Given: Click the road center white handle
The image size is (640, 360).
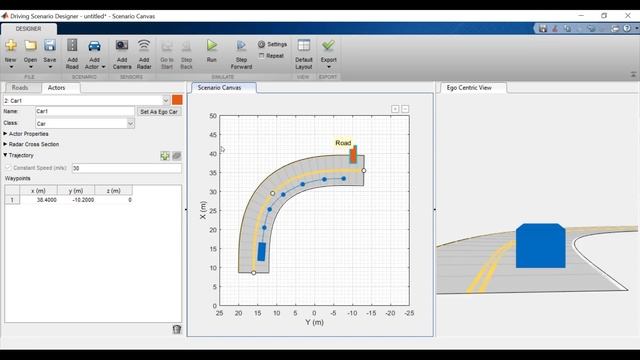Looking at the screenshot, I should click(273, 193).
